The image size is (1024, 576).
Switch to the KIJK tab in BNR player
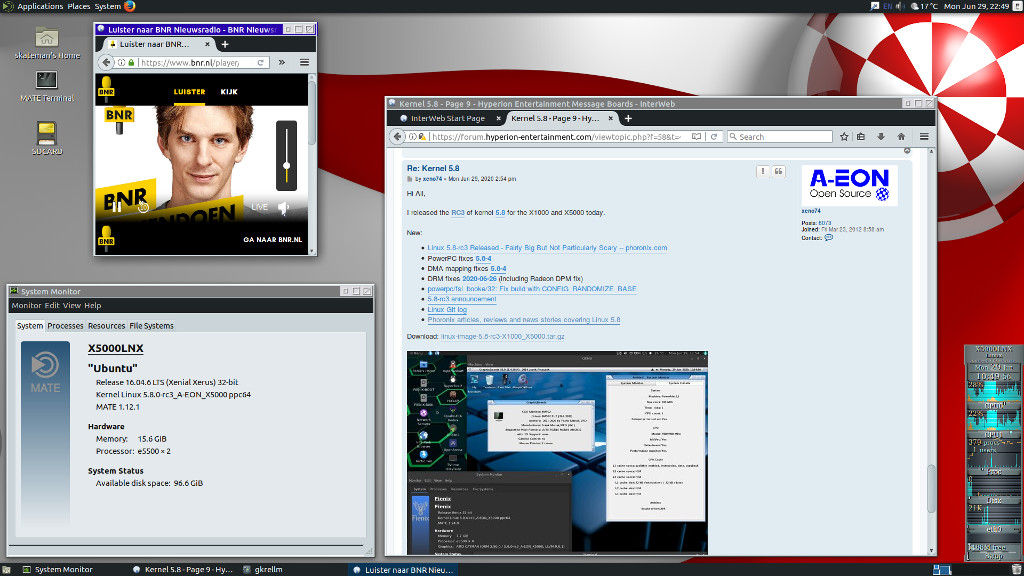coord(229,92)
